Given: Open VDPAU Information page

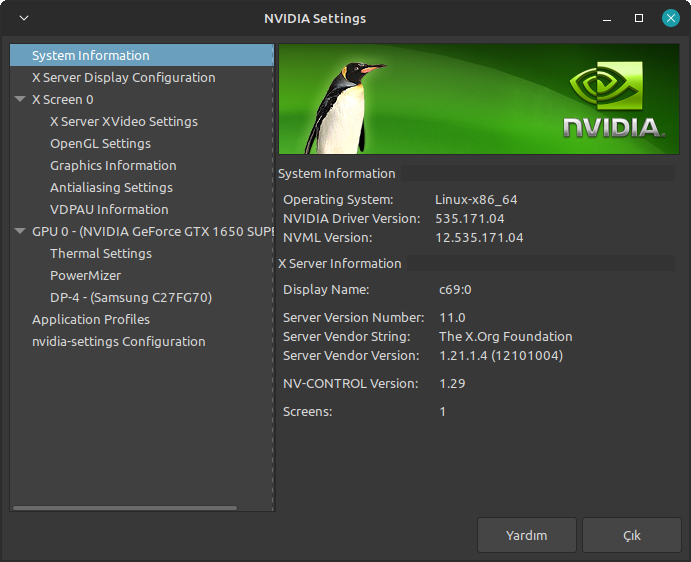Looking at the screenshot, I should point(109,209).
